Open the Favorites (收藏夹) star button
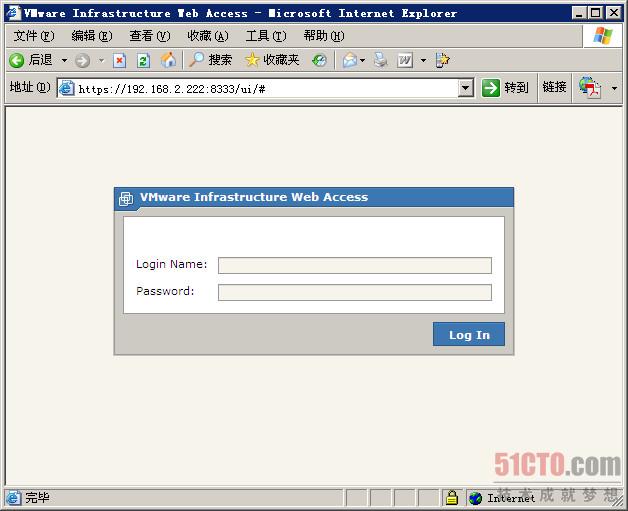 click(x=272, y=60)
